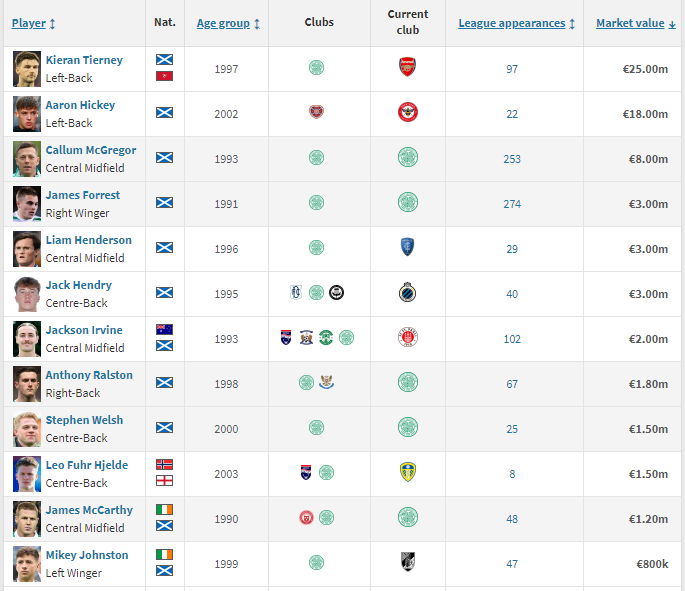The width and height of the screenshot is (685, 591).
Task: Click the Norwegian flag for Leo Fuhr Hjelde
Action: coord(165,465)
